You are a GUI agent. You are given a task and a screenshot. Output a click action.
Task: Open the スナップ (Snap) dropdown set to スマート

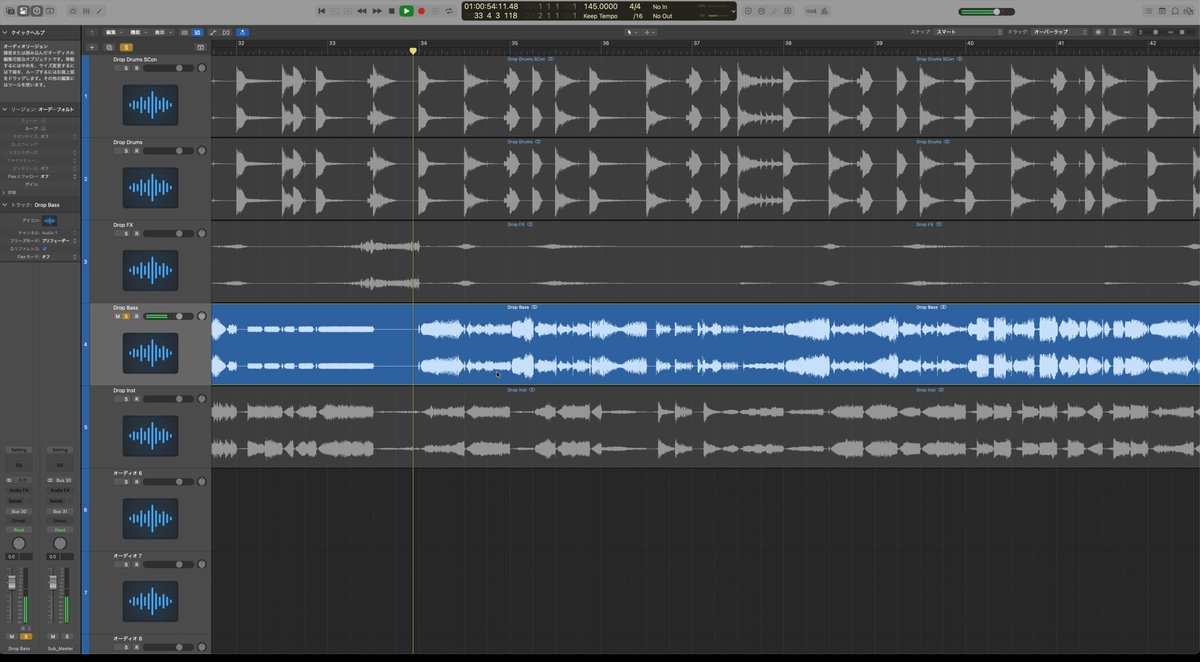point(967,32)
